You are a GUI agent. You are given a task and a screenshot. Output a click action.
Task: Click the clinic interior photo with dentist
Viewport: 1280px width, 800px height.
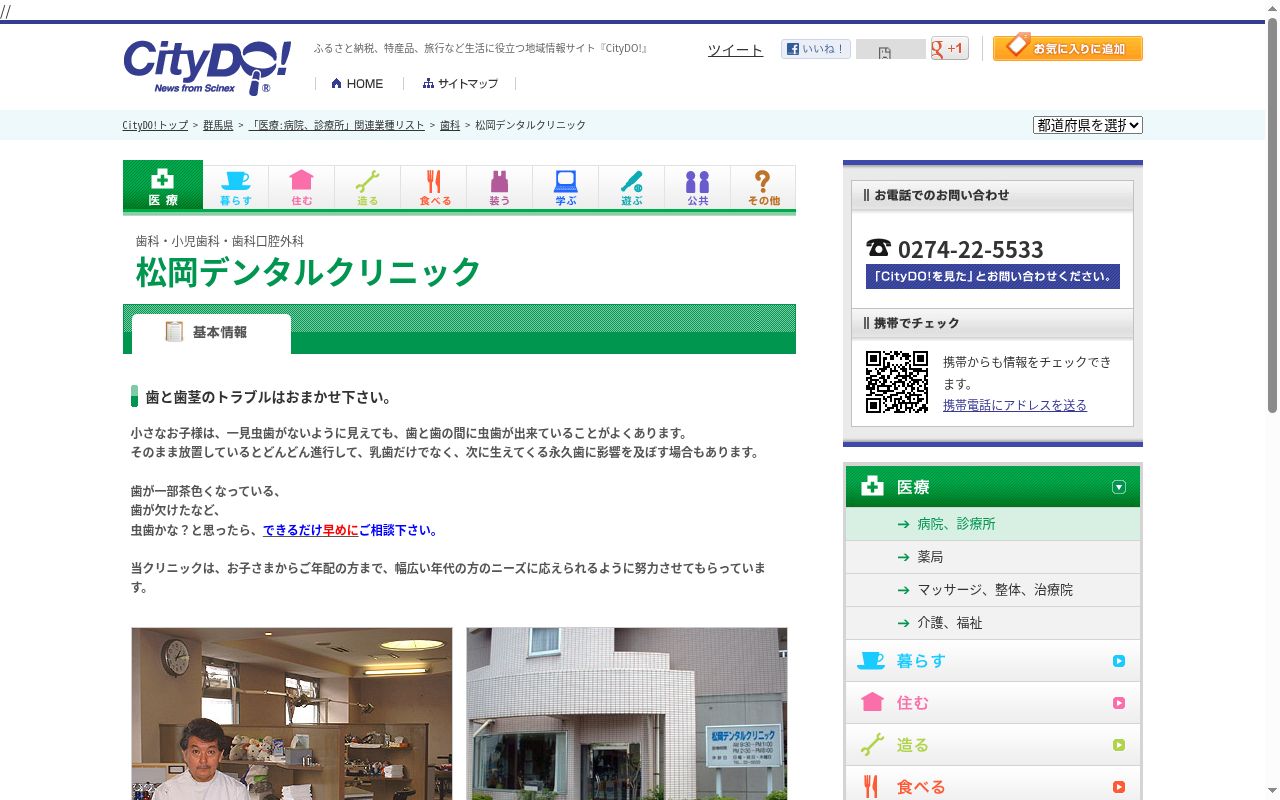point(292,714)
